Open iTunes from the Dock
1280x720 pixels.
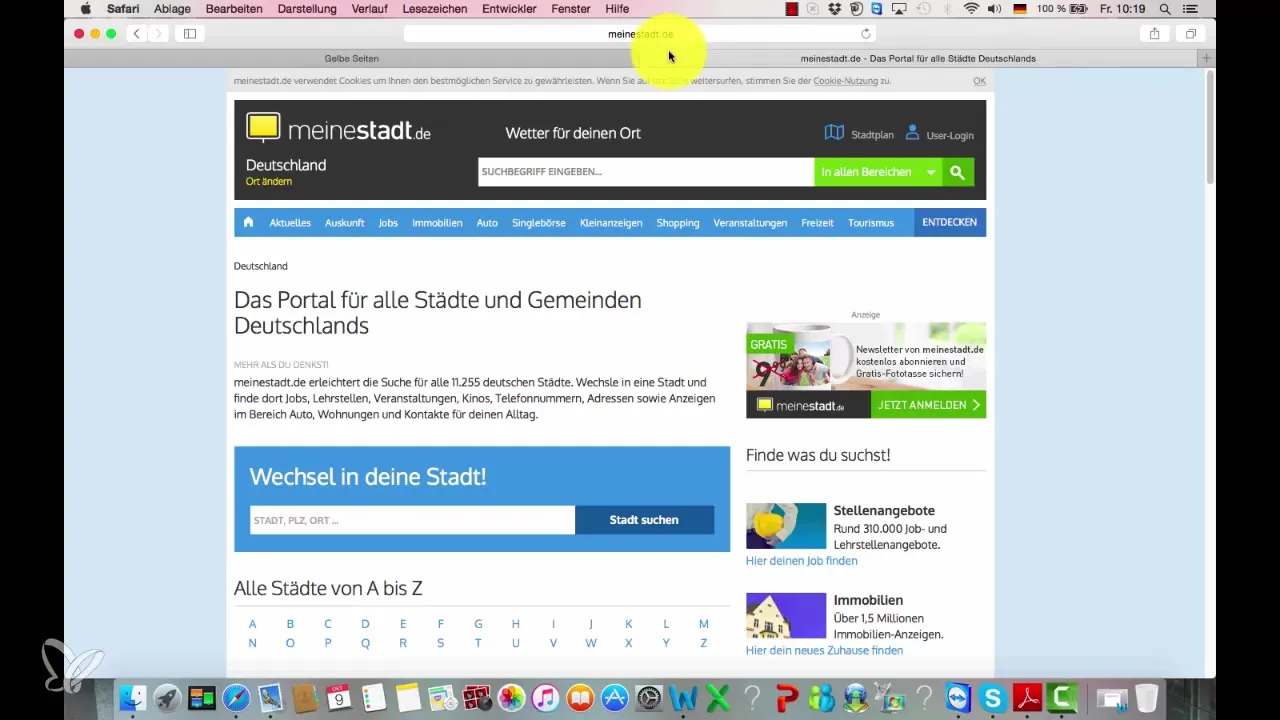click(x=545, y=697)
